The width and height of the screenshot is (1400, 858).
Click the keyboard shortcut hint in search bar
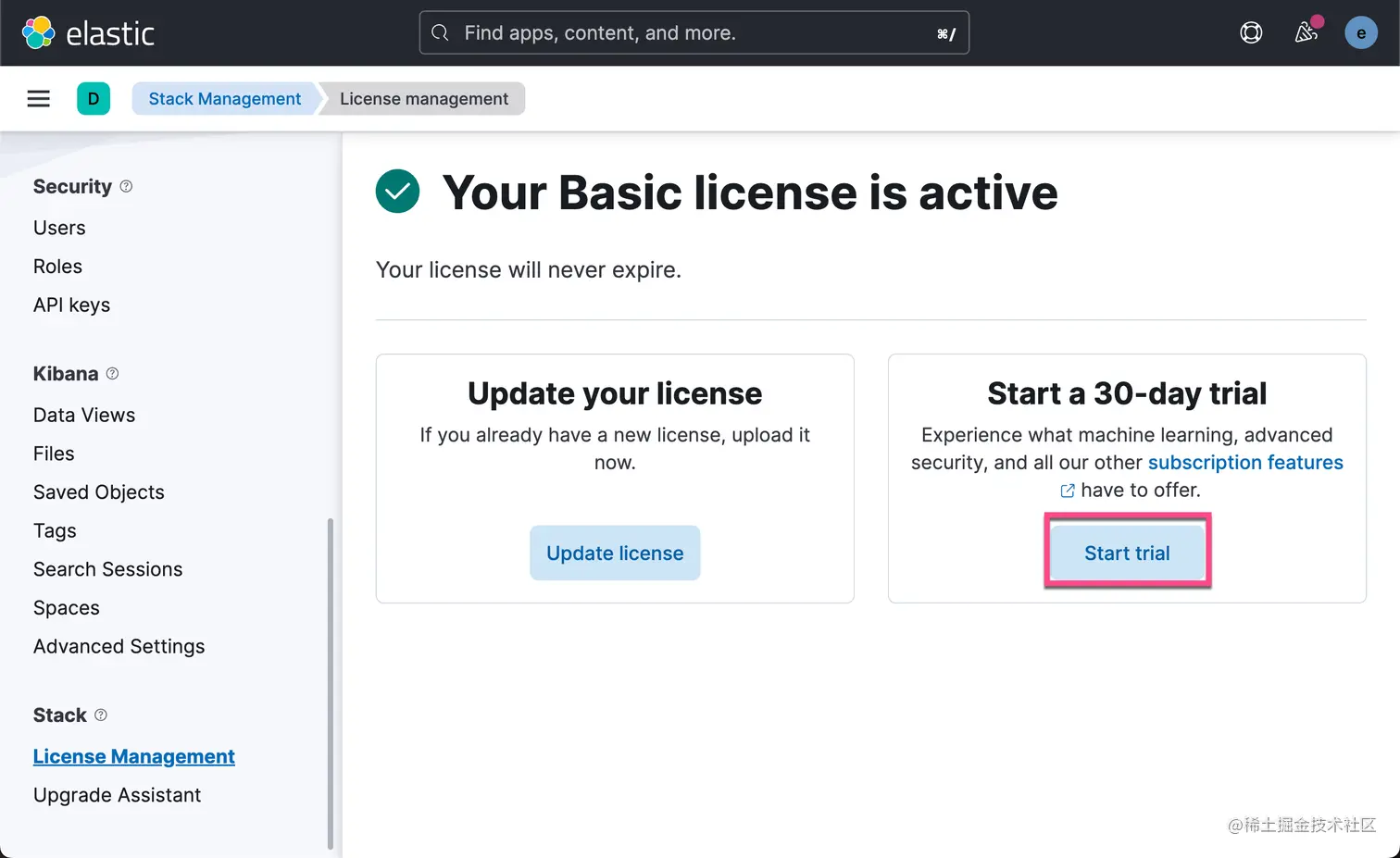tap(946, 34)
